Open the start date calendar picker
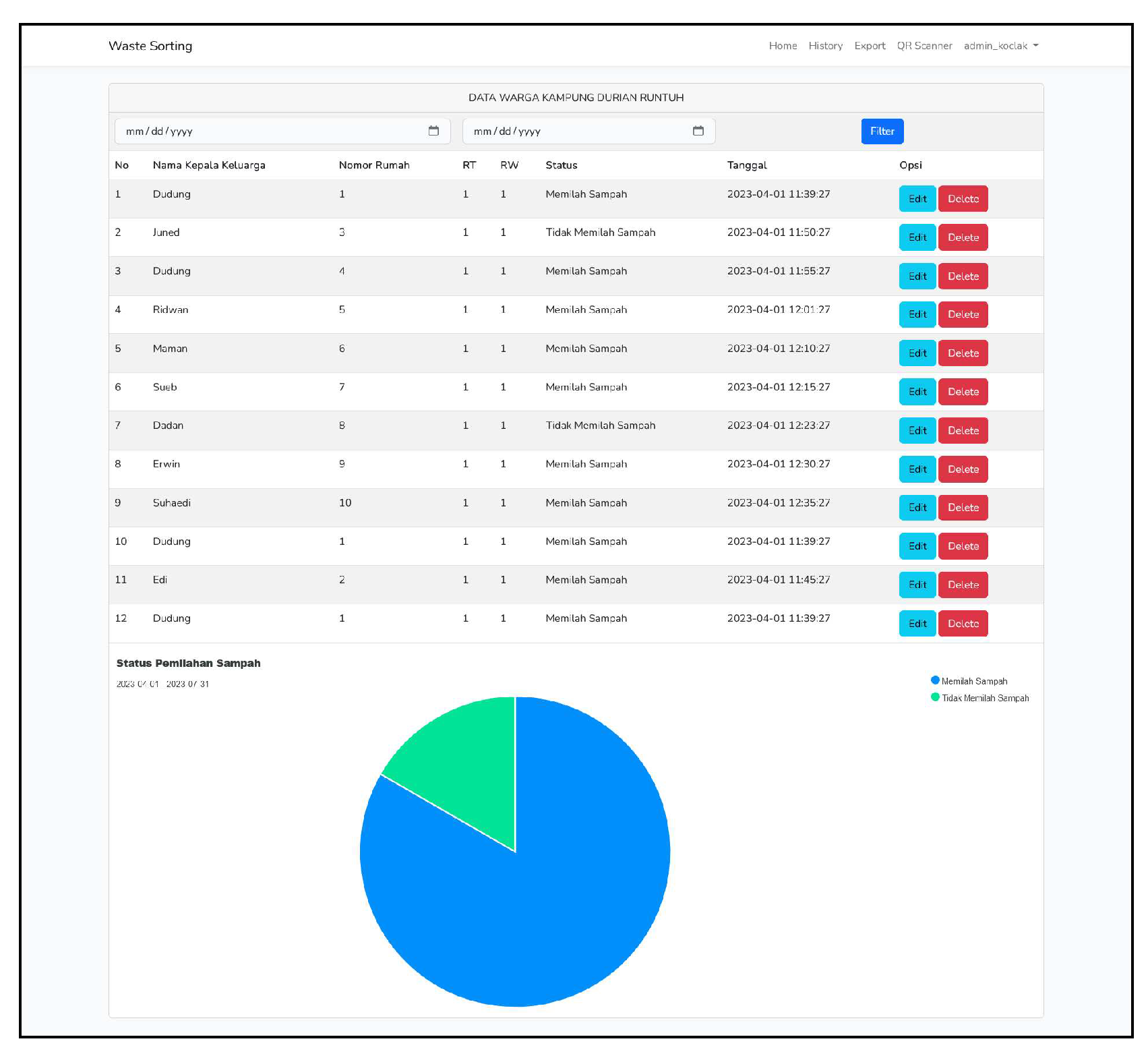The height and width of the screenshot is (1060, 1148). 433,131
